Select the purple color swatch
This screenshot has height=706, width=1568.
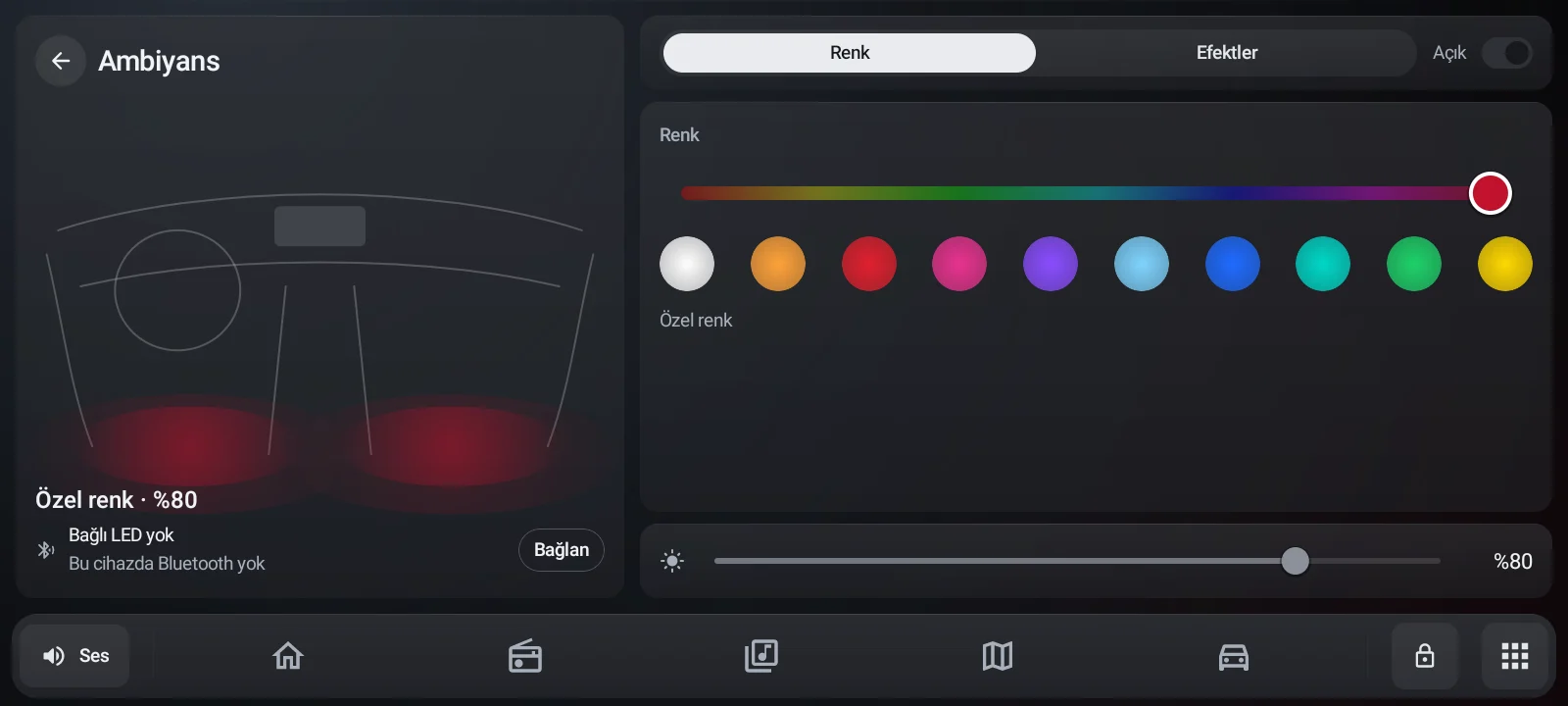[x=1051, y=264]
